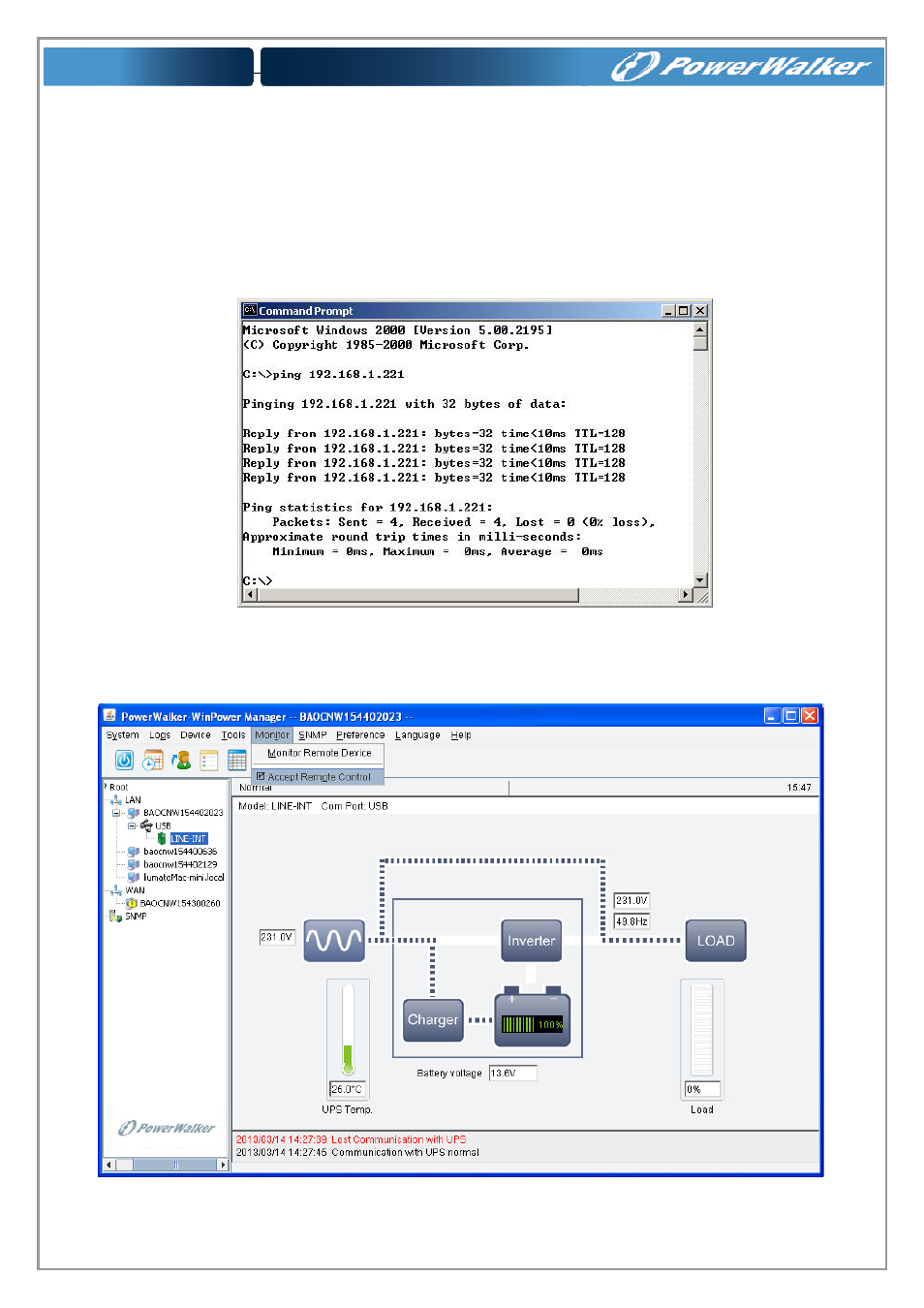
Task: Select baocnw154400636 in device tree
Action: pyautogui.click(x=180, y=852)
